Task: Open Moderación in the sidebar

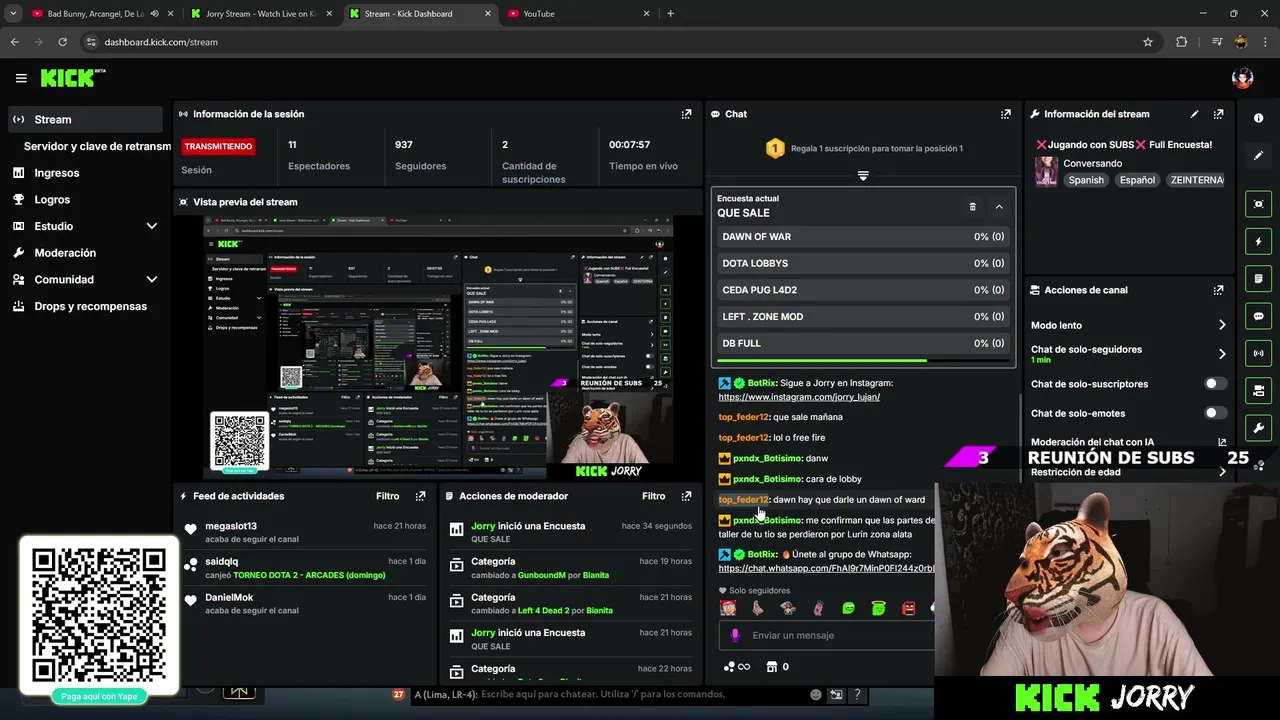Action: (85, 253)
